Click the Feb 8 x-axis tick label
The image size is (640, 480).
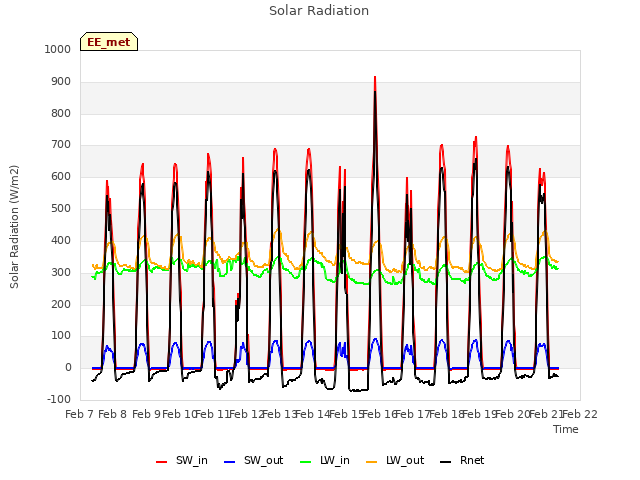pyautogui.click(x=113, y=414)
